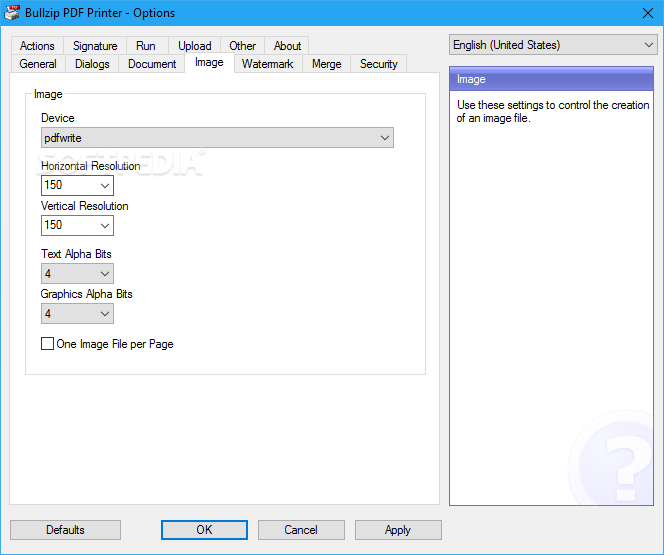Open the Graphics Alpha Bits dropdown
Image resolution: width=664 pixels, height=555 pixels.
click(x=77, y=314)
